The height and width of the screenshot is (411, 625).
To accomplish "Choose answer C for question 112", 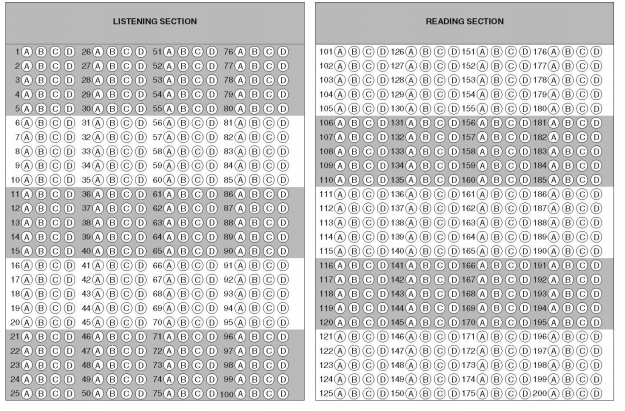I will pos(369,208).
